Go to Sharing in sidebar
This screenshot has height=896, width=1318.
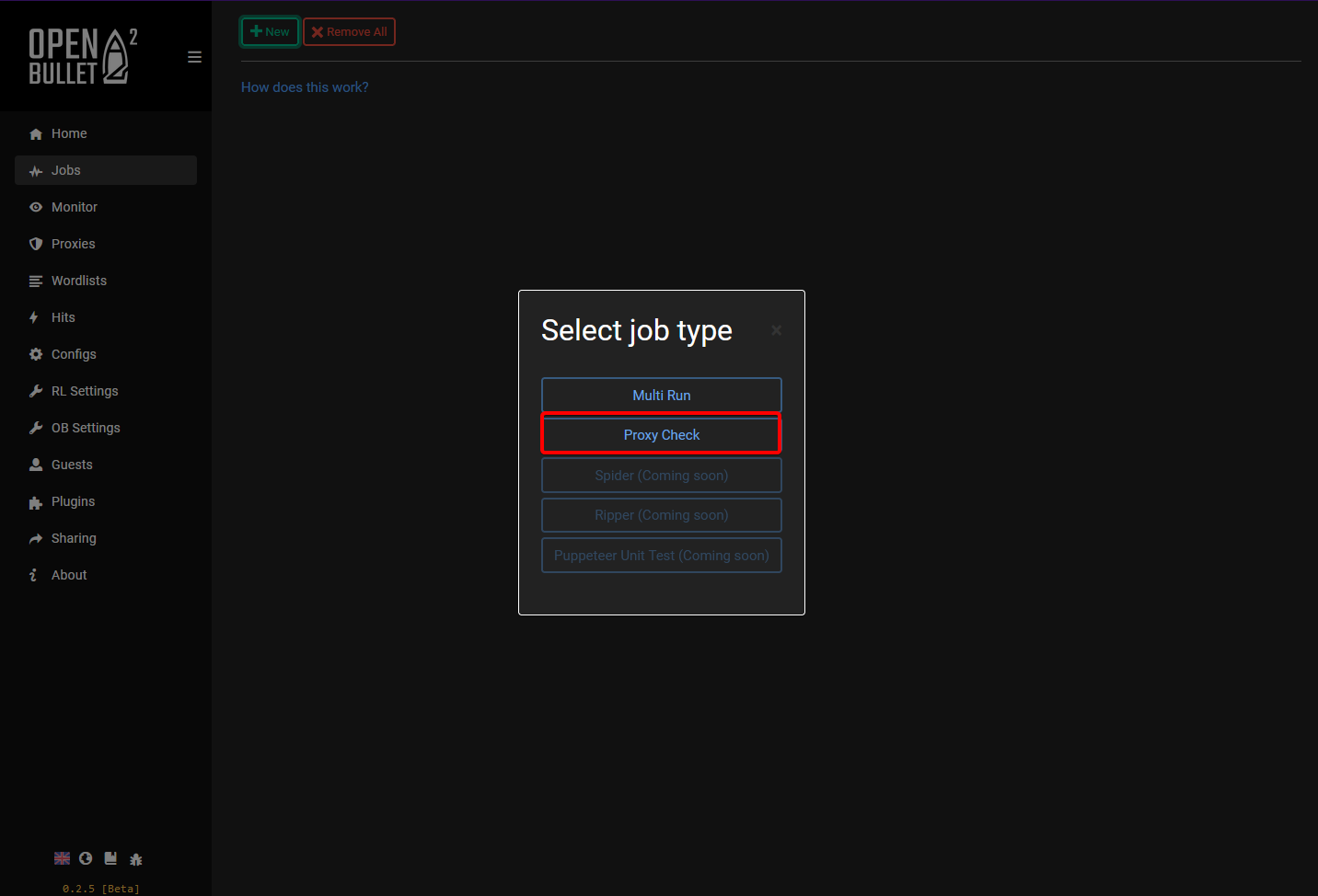106,538
